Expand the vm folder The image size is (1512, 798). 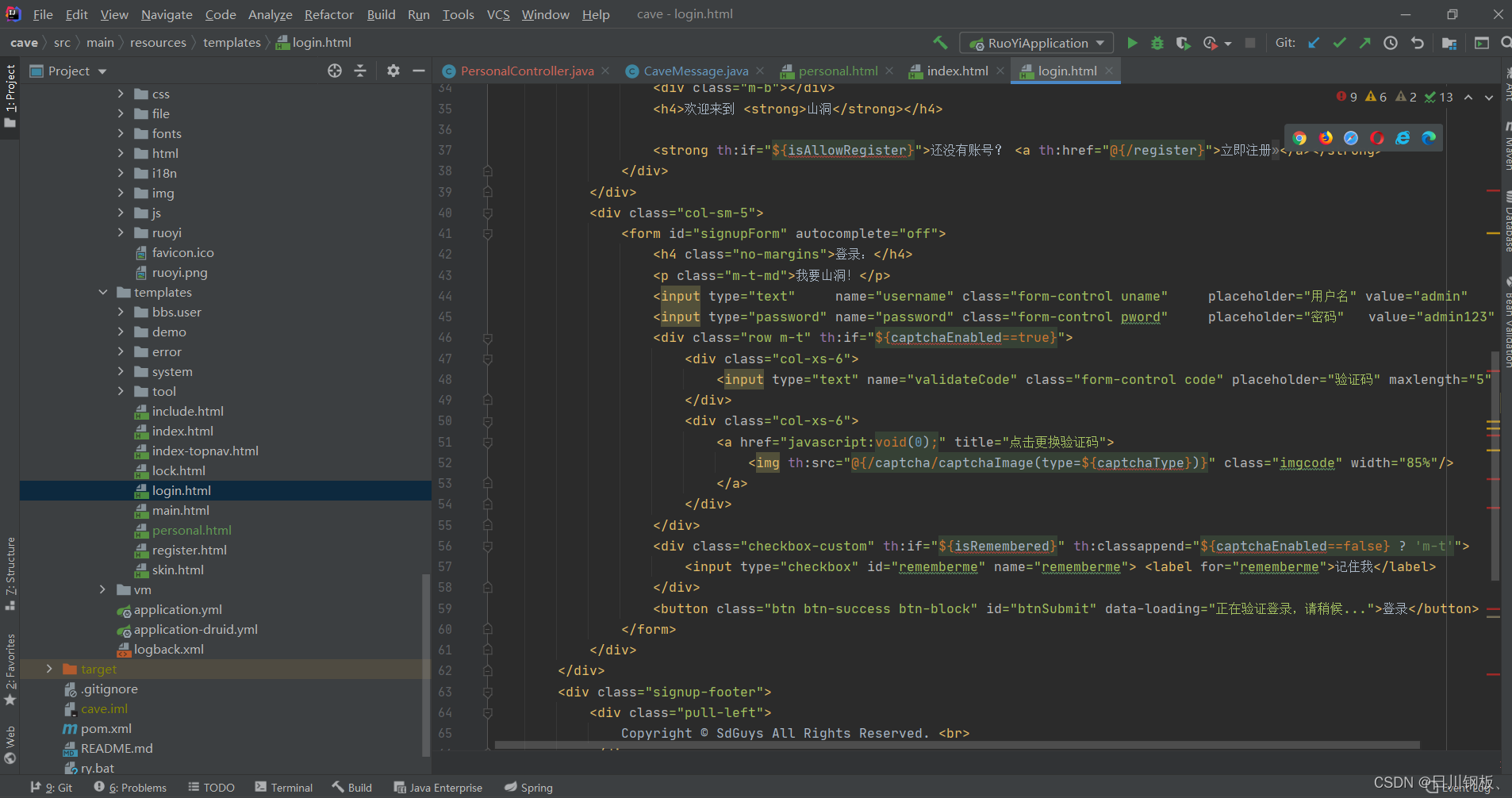pos(103,589)
